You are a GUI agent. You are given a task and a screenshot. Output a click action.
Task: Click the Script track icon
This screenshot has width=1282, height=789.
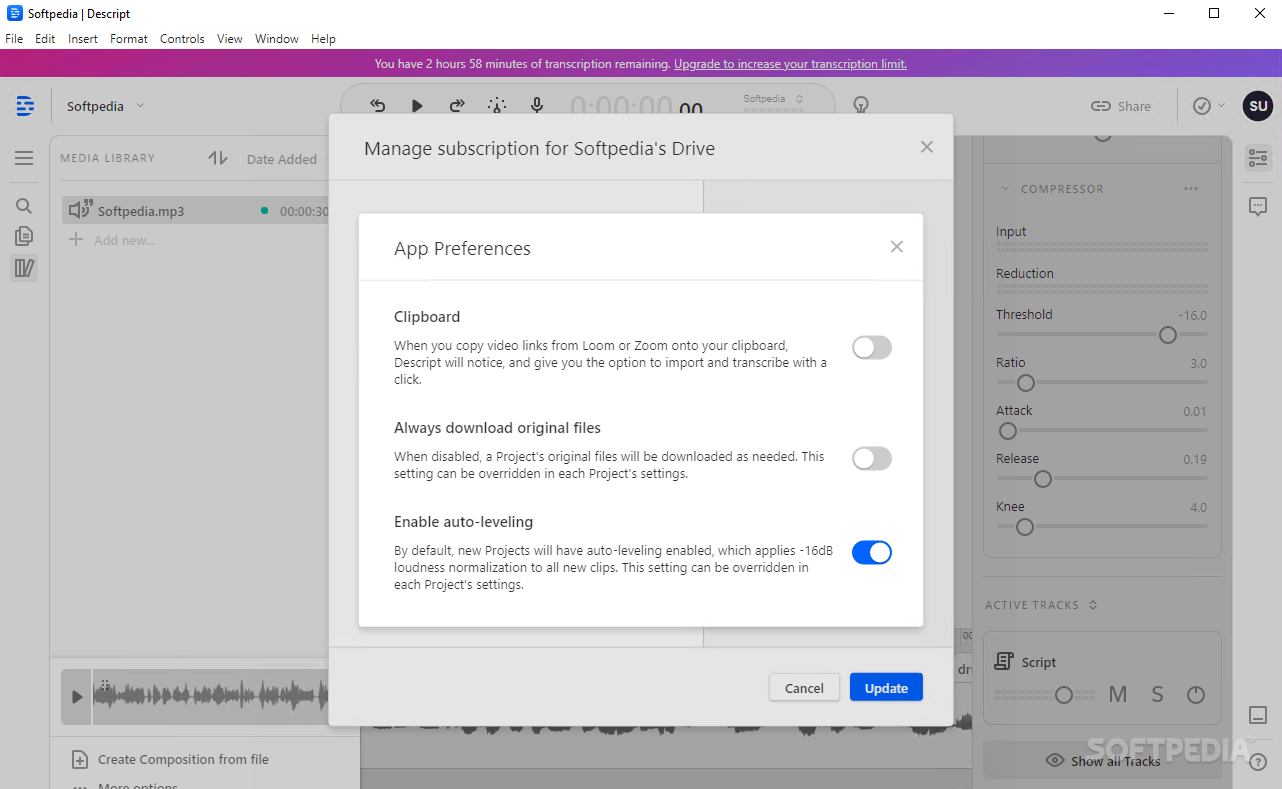pyautogui.click(x=1004, y=662)
